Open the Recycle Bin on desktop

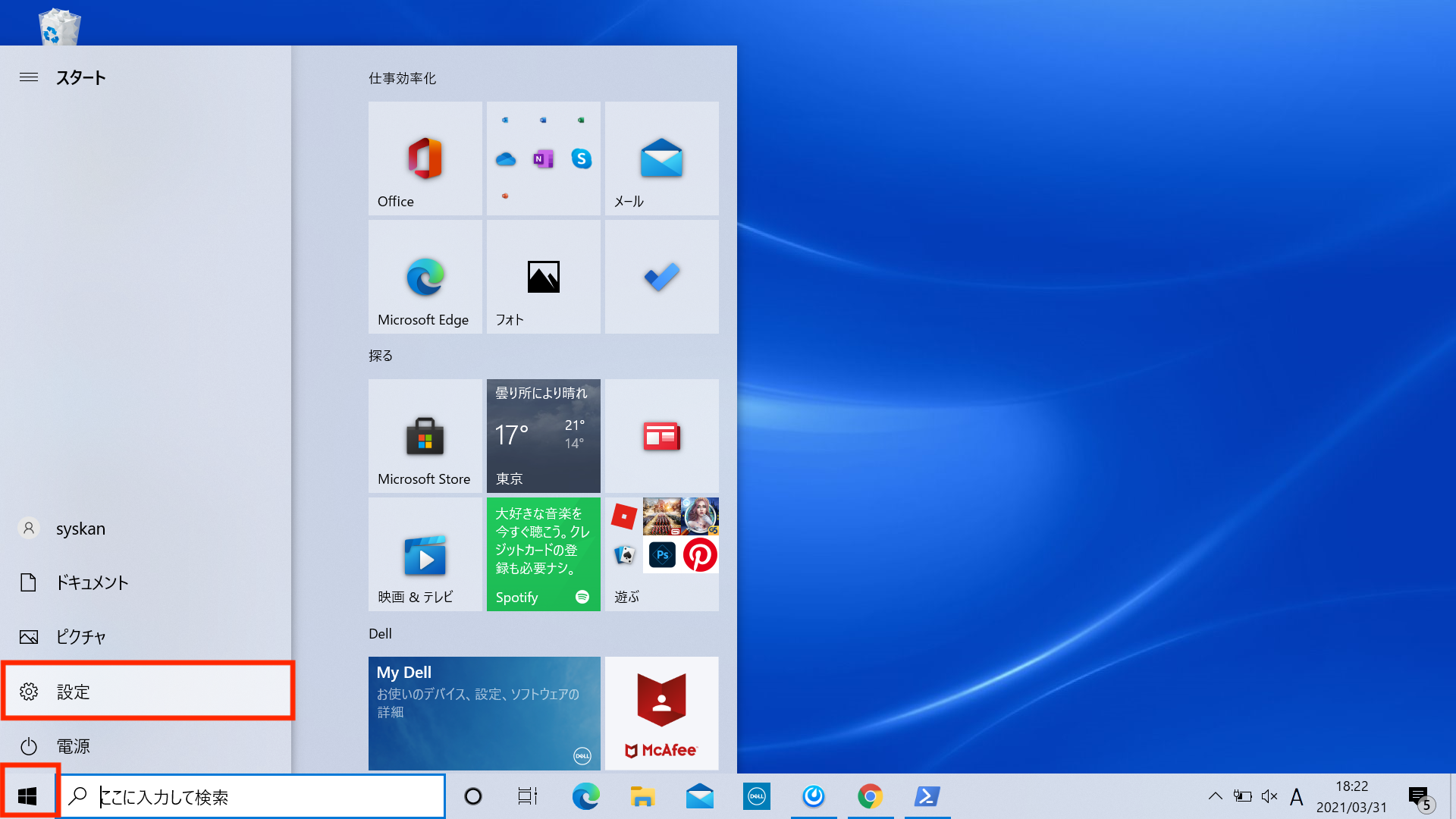(59, 27)
